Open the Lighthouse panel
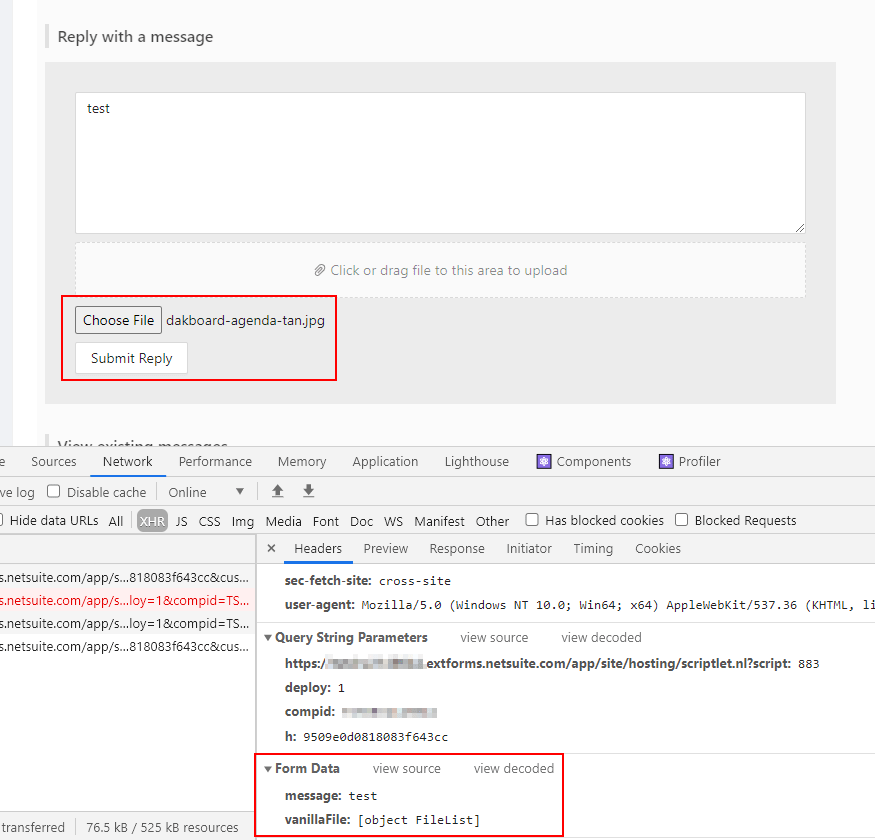 (476, 461)
